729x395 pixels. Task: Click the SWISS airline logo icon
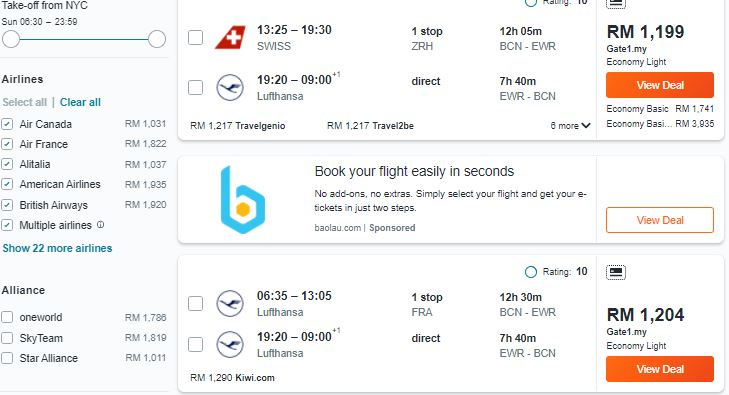pyautogui.click(x=230, y=37)
